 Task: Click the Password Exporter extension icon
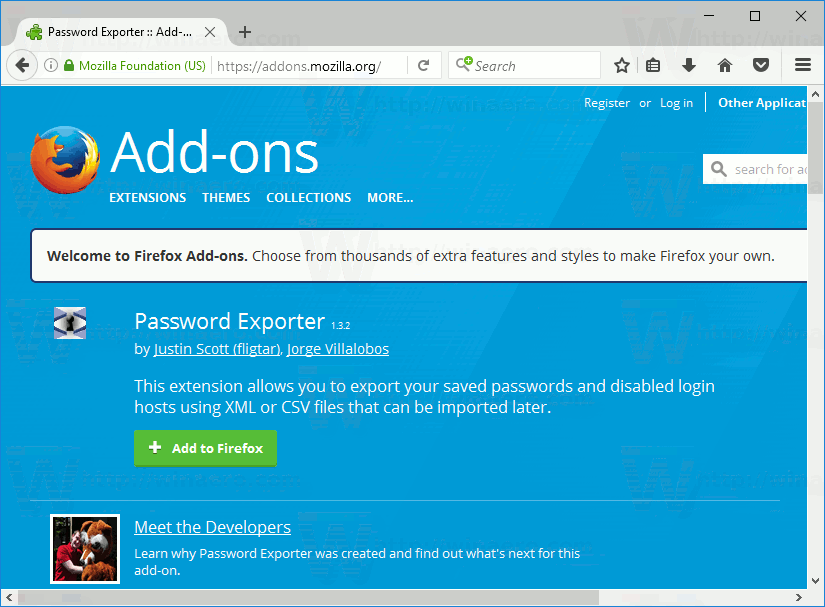(70, 323)
